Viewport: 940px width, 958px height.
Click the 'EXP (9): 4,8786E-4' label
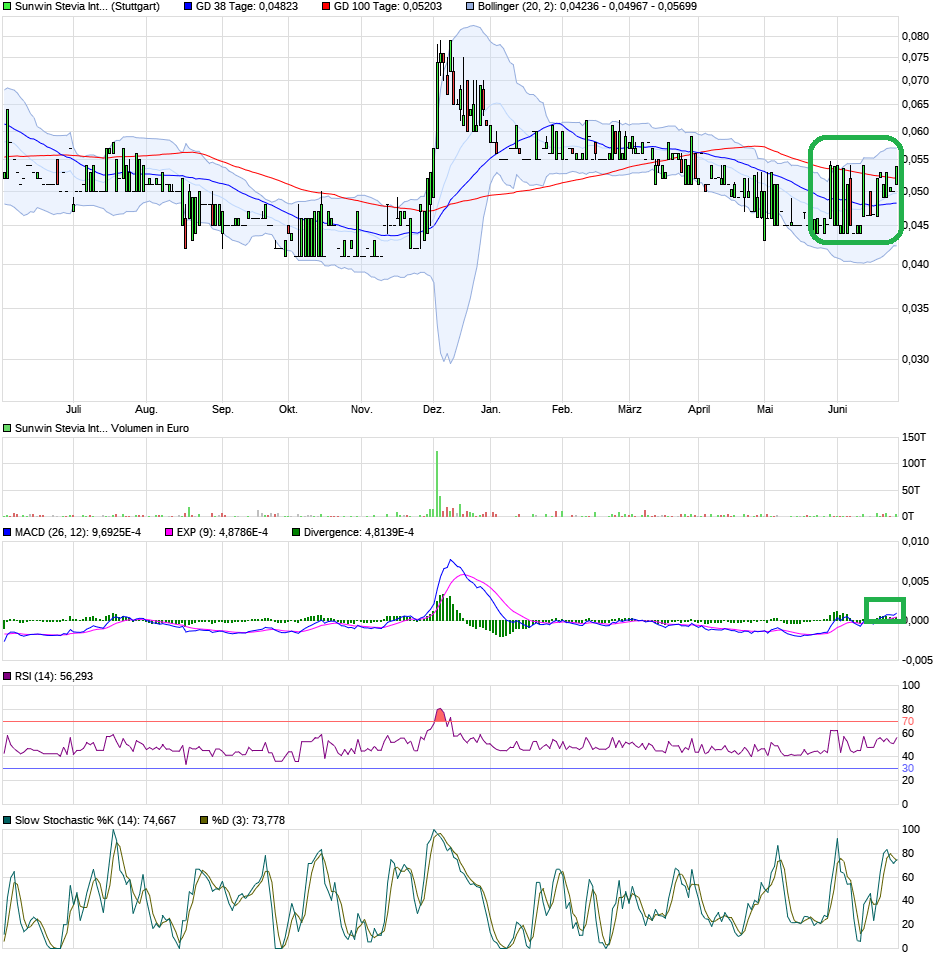222,533
